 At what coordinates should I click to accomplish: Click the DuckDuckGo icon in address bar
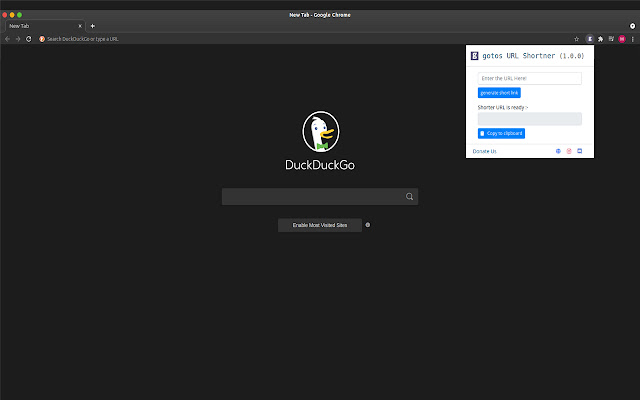tap(42, 39)
